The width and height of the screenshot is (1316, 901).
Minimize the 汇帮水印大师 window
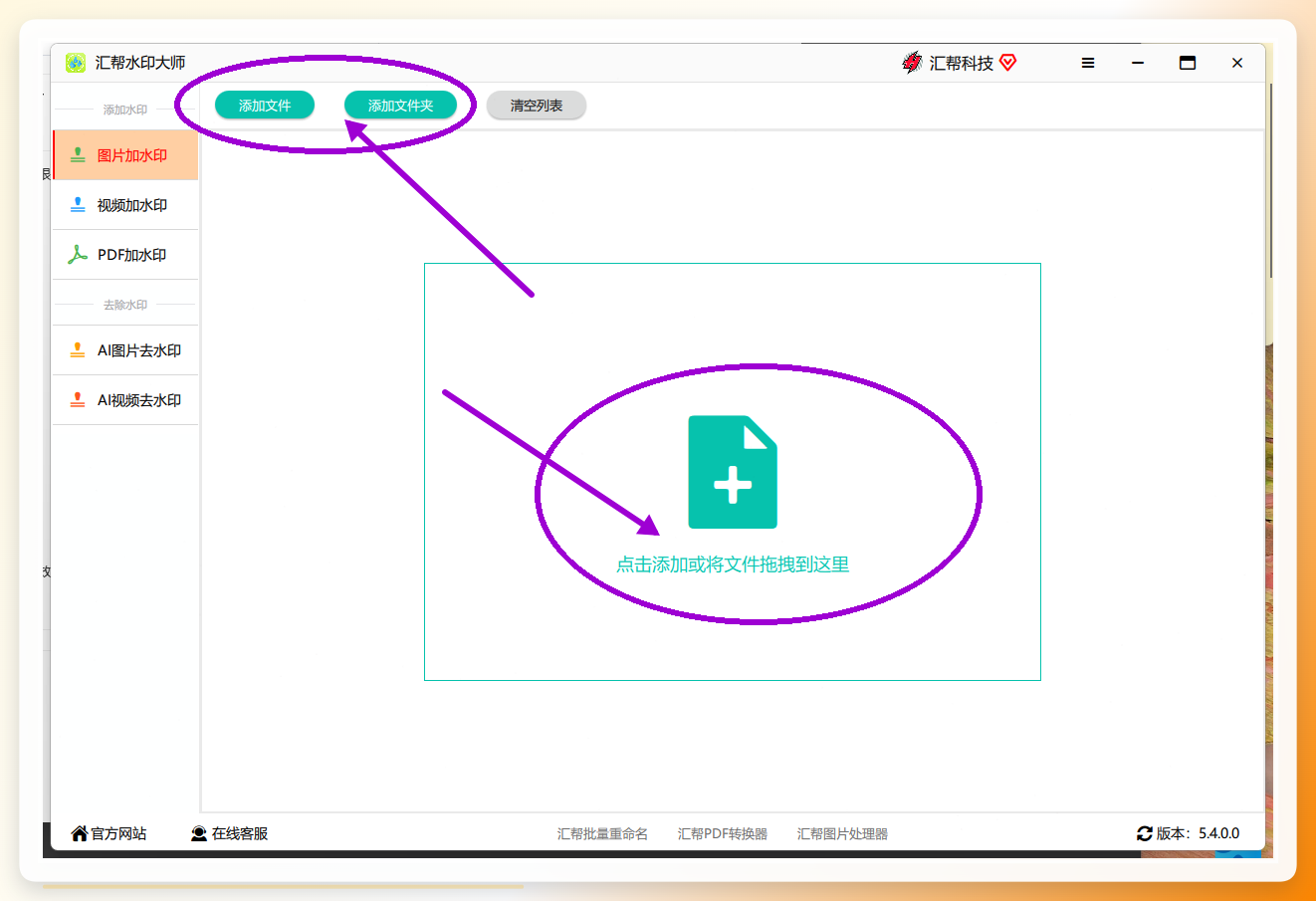click(x=1138, y=63)
